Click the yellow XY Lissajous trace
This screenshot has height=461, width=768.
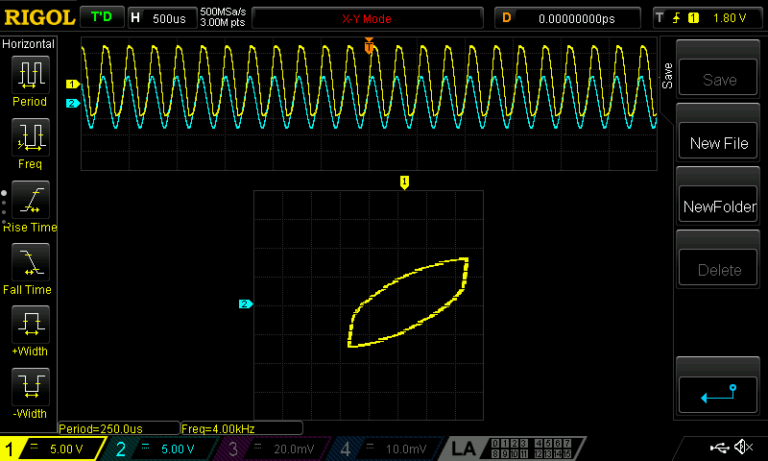coord(408,302)
